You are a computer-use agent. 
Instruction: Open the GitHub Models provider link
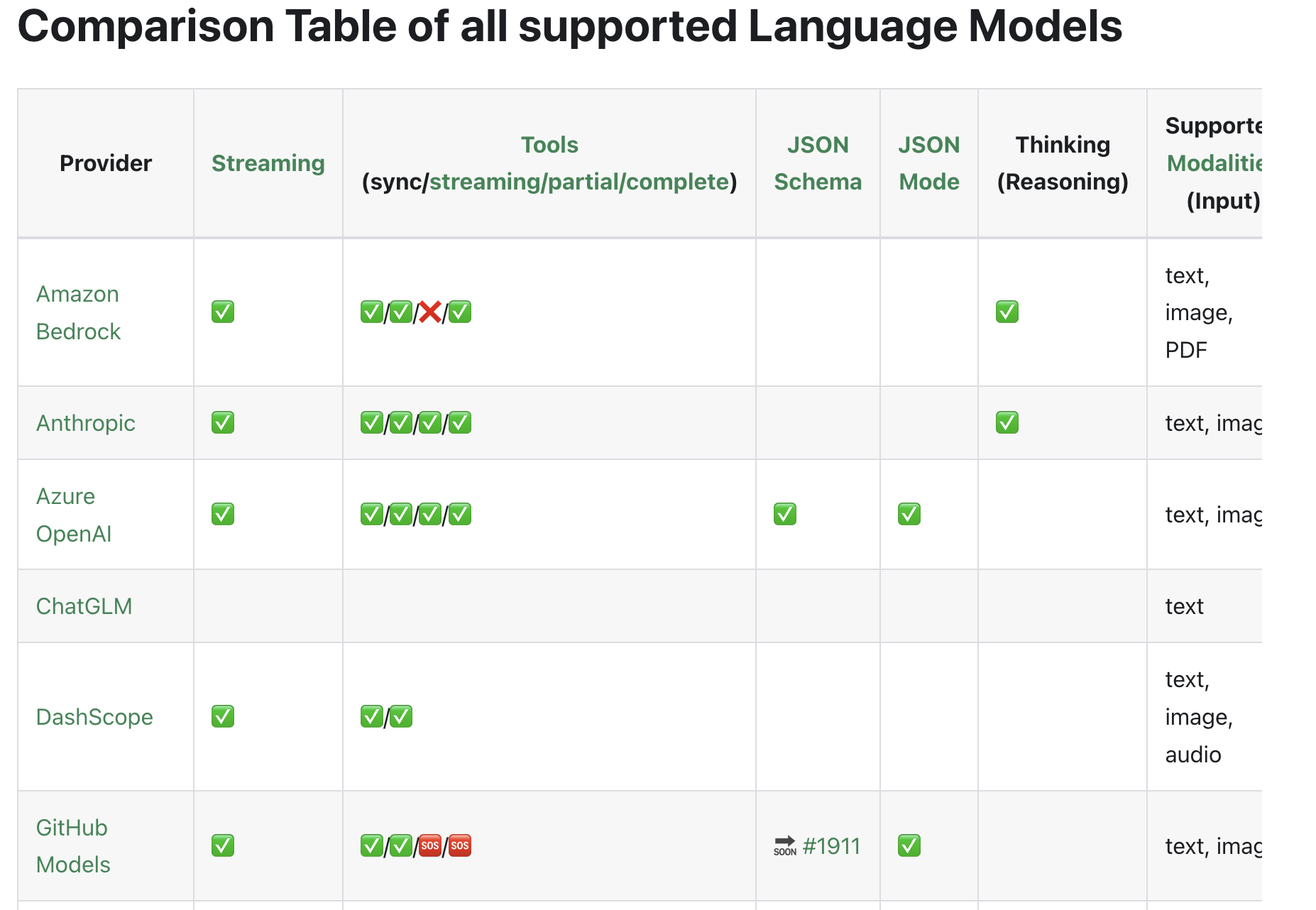[x=72, y=845]
